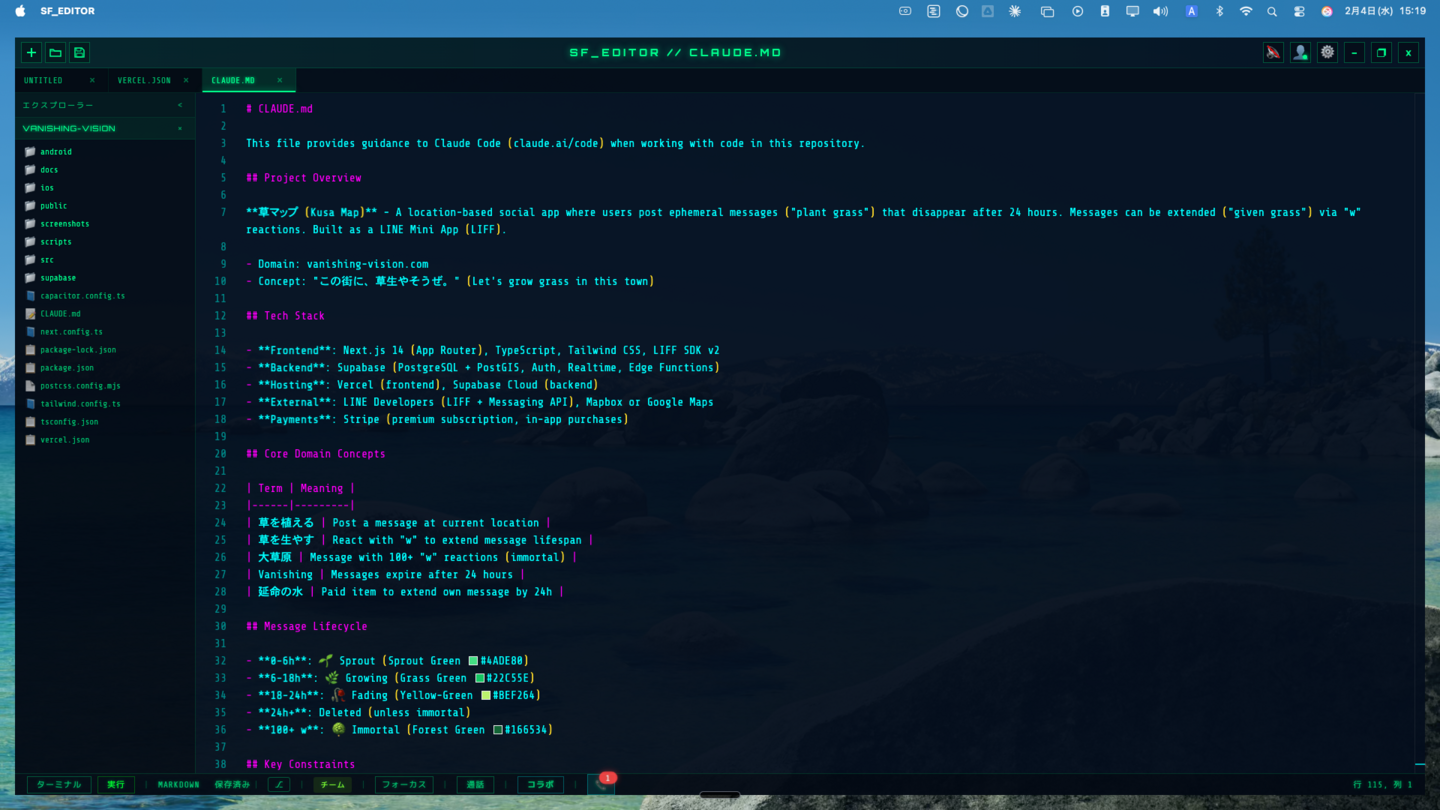Open macOS Spotlight search in menu bar
1440x810 pixels.
(1272, 12)
